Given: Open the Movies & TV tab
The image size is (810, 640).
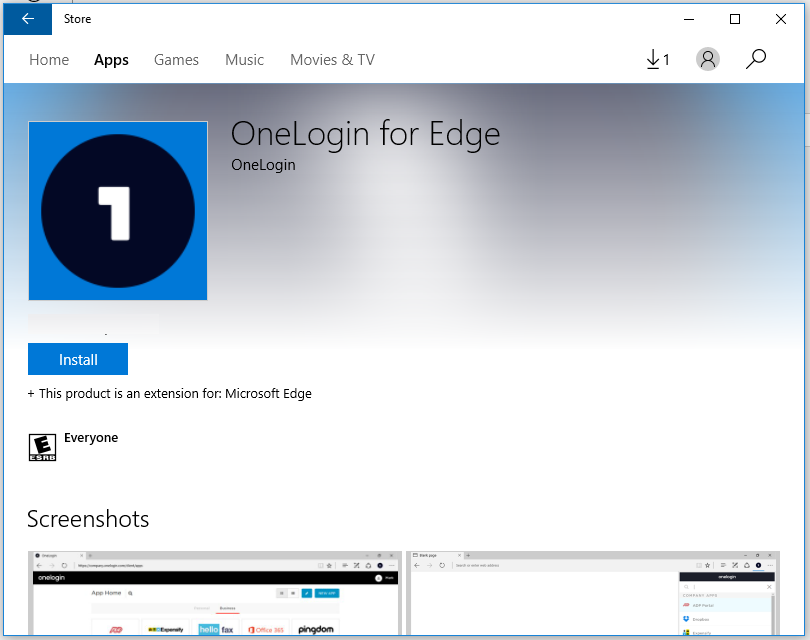Looking at the screenshot, I should [332, 60].
